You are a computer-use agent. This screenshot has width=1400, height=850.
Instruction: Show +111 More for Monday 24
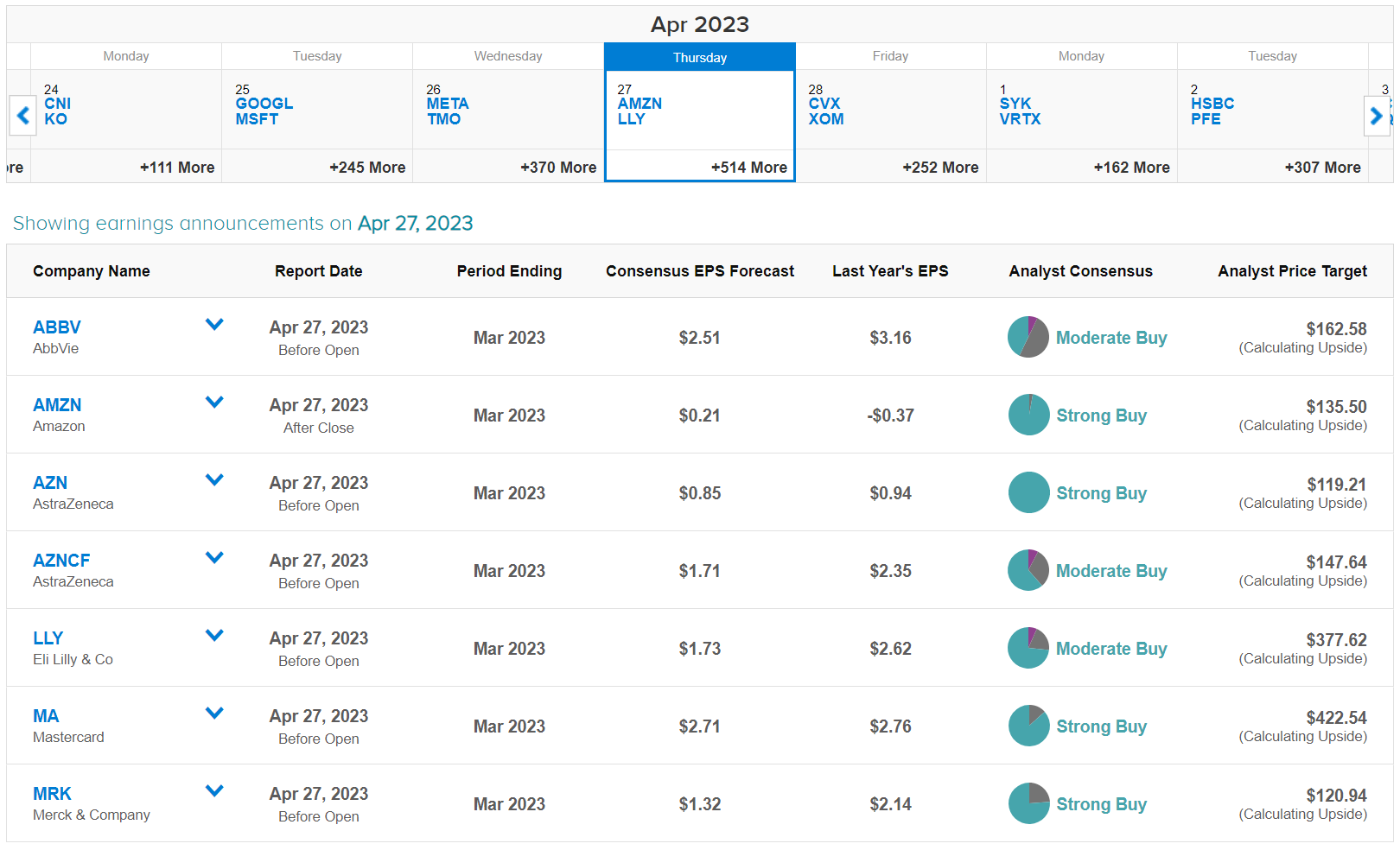click(x=177, y=168)
